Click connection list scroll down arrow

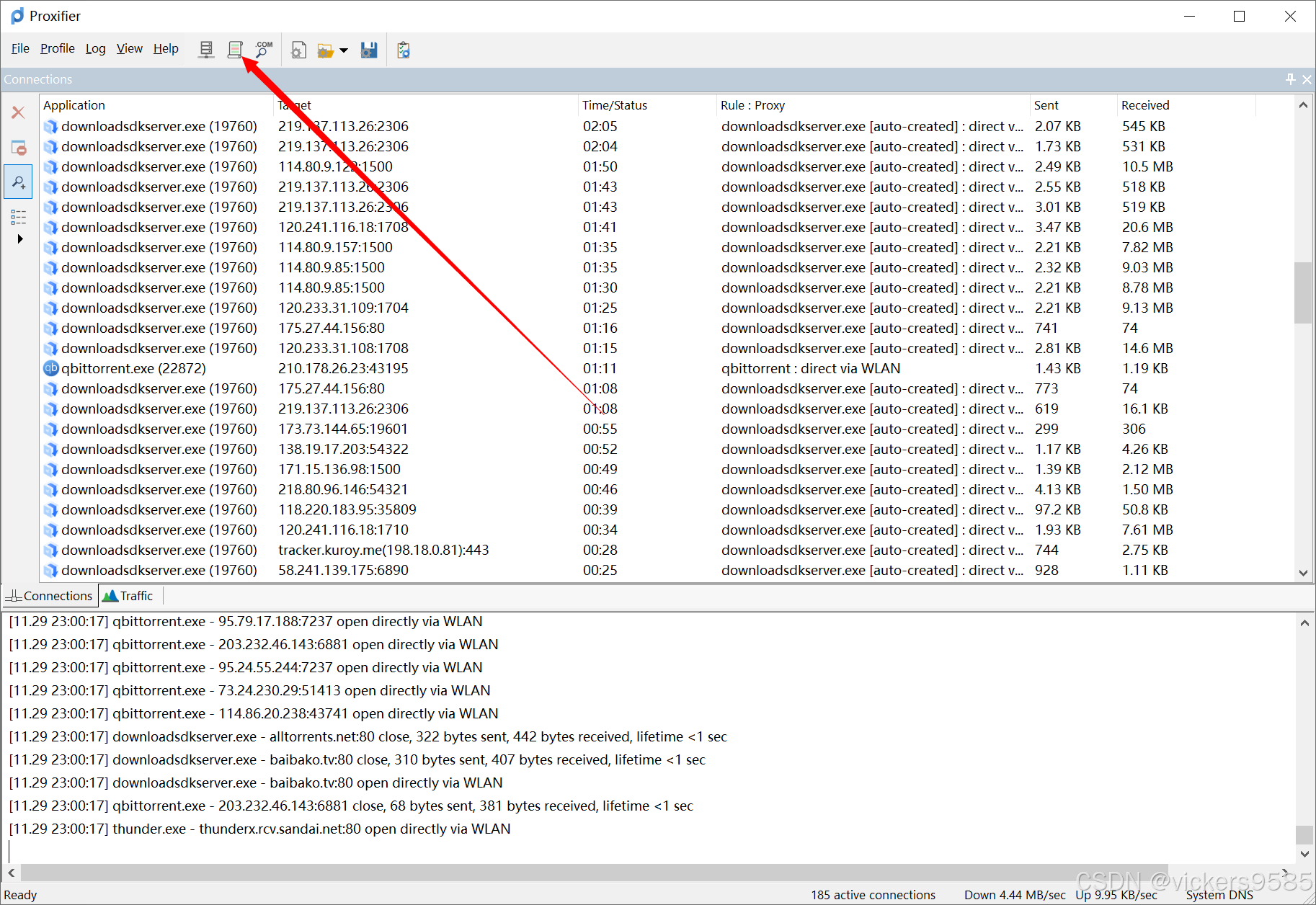[1303, 573]
